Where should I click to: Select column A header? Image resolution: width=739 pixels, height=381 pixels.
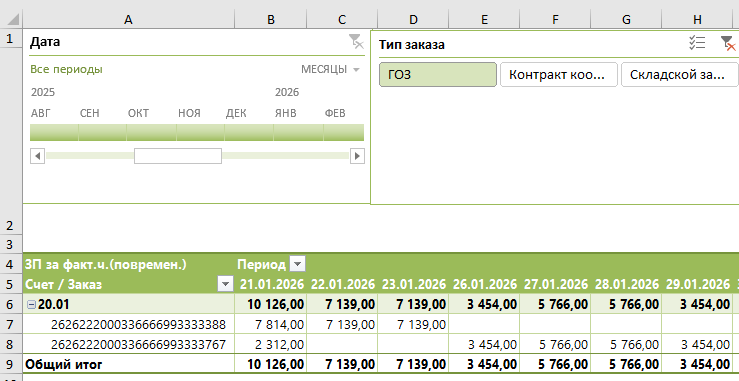point(128,19)
